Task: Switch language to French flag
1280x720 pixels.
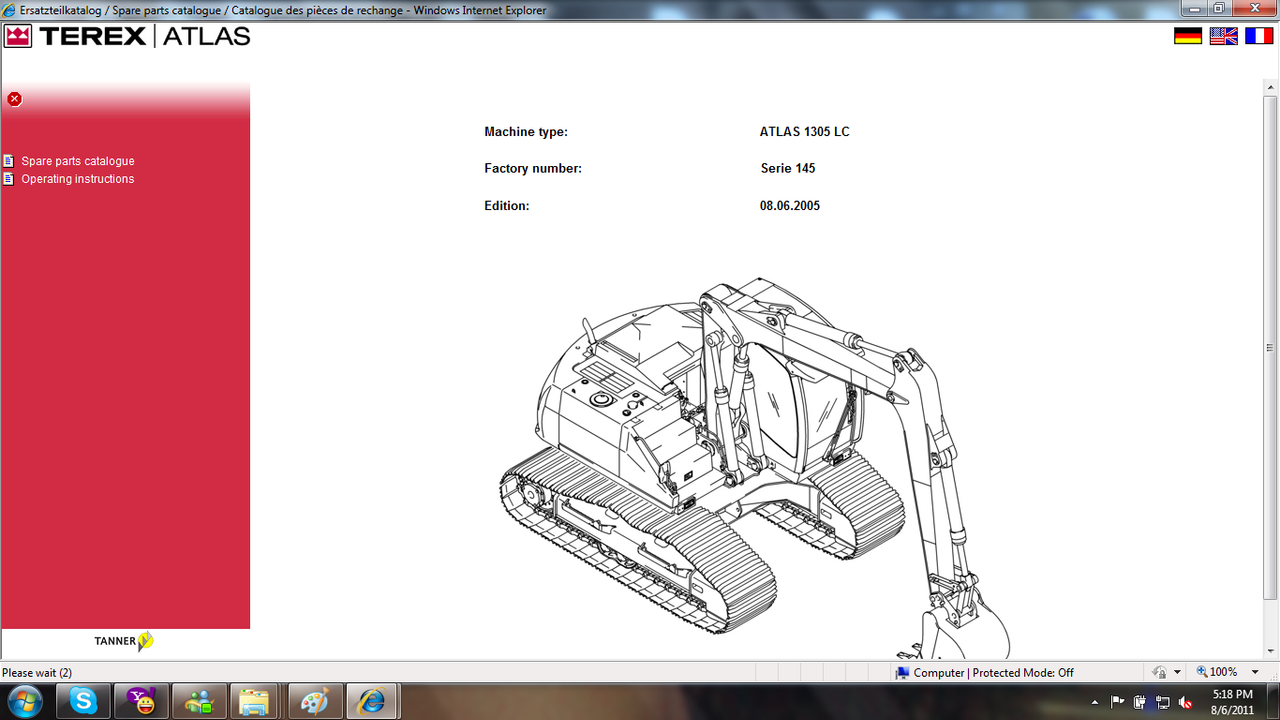Action: coord(1259,36)
